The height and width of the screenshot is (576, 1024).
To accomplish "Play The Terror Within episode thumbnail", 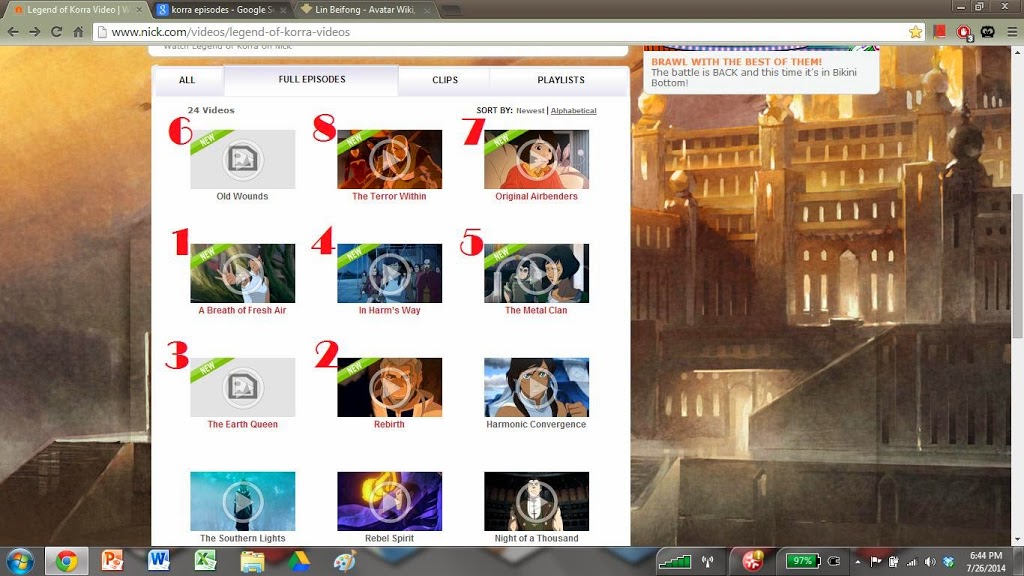I will [x=389, y=159].
